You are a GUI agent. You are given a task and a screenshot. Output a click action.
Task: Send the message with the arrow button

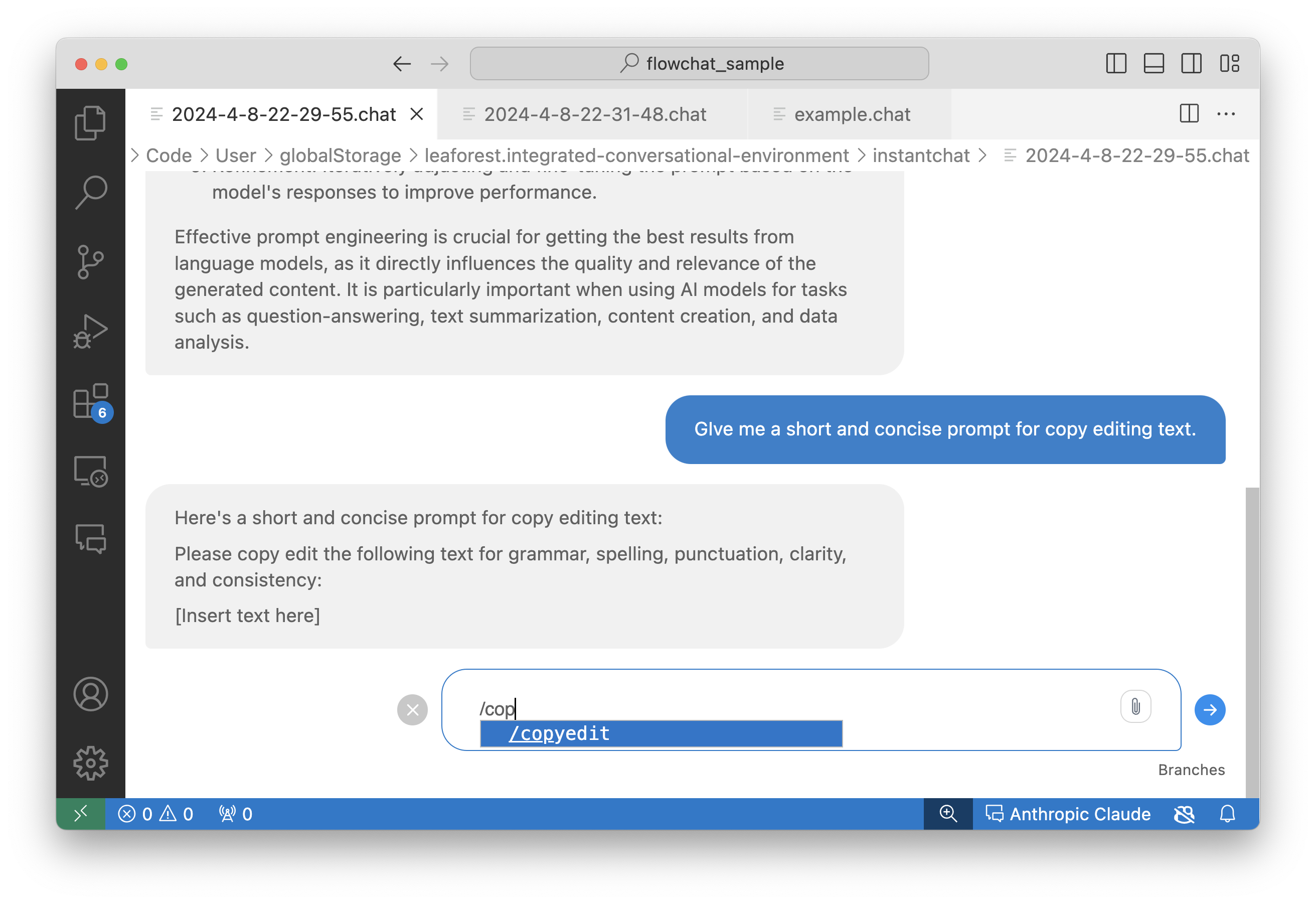[1210, 710]
